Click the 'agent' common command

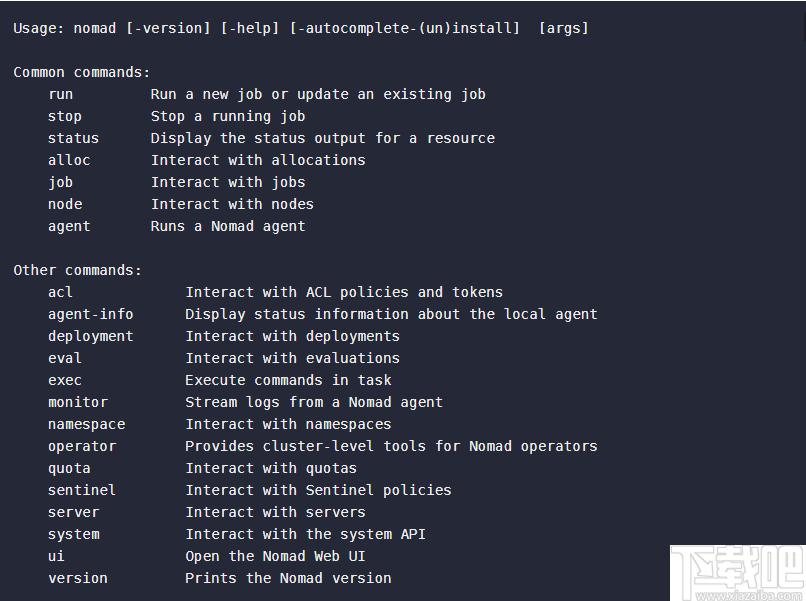(x=69, y=227)
